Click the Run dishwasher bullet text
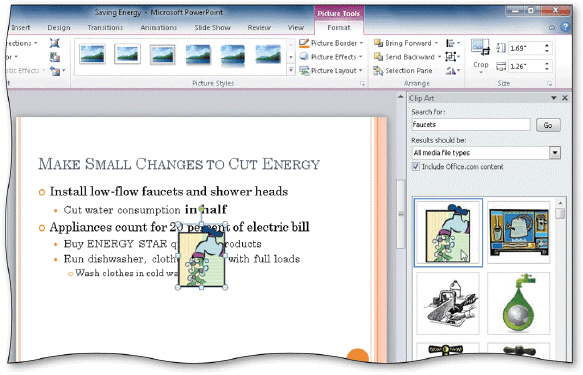 point(181,259)
